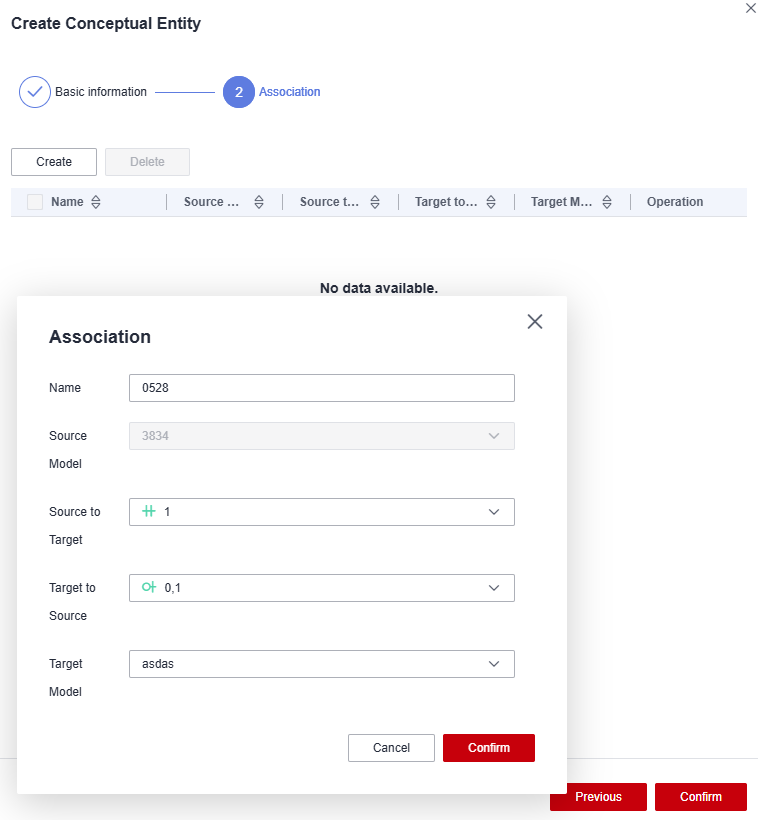Click the Source to Target chevron arrow
Screen dimensions: 758x820
click(x=494, y=512)
